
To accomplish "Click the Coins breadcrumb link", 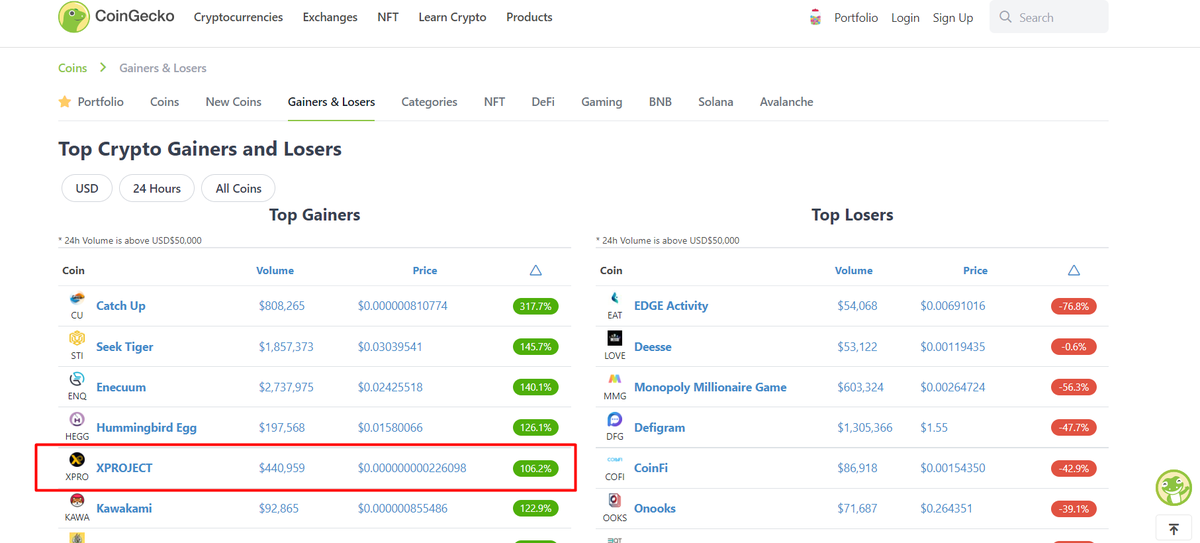I will click(72, 68).
